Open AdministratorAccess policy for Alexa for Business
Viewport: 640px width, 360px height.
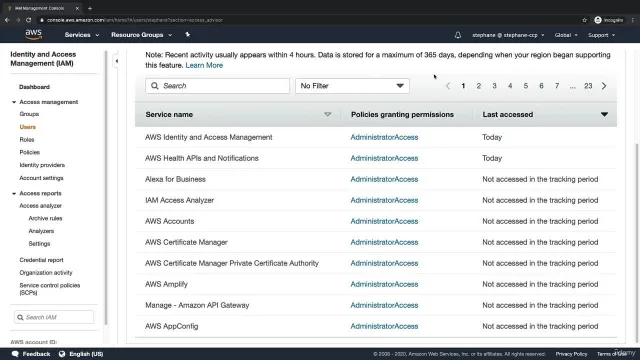[x=384, y=179]
